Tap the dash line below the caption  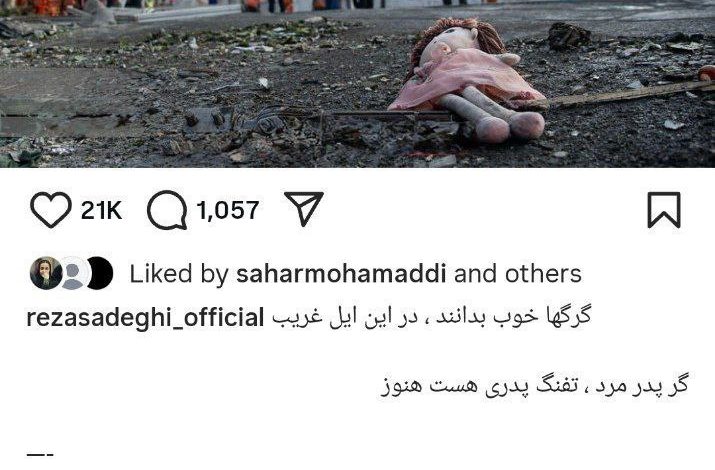click(x=41, y=455)
